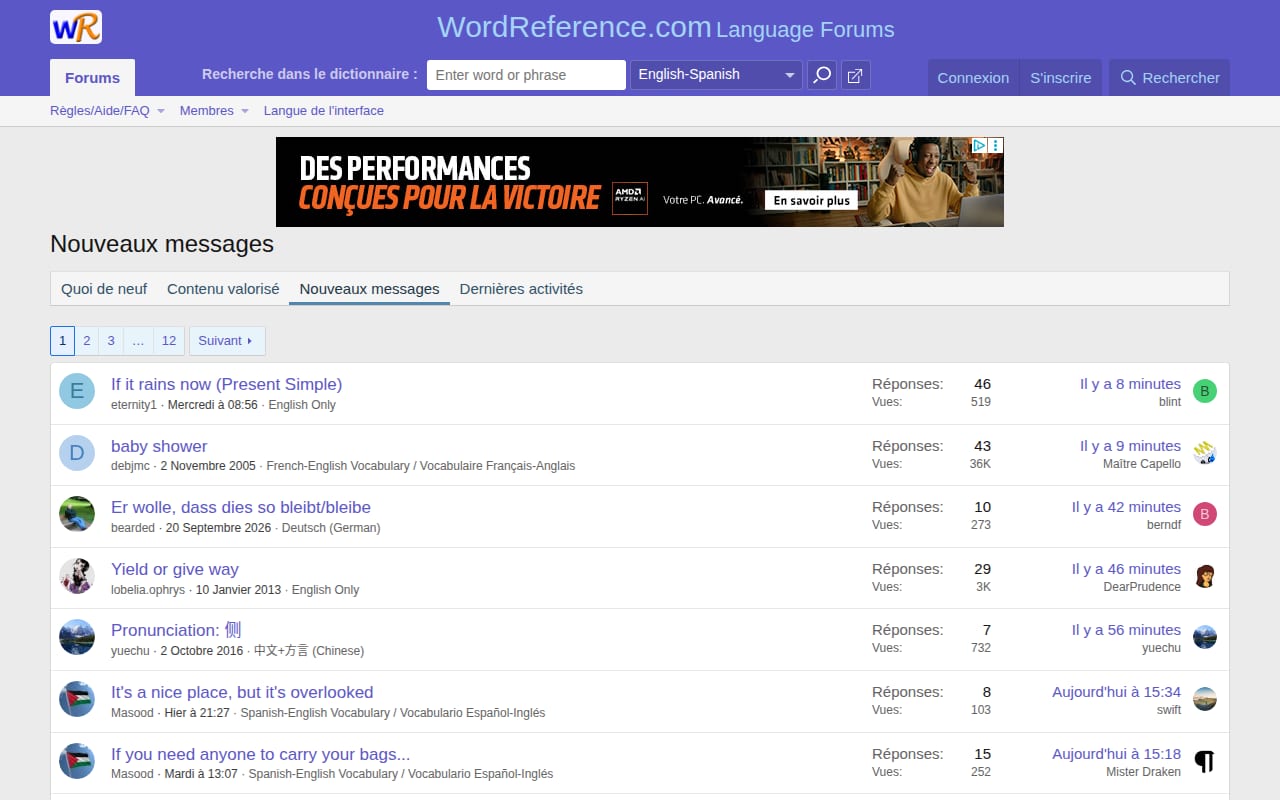Click 'Il y a 42 minutes' timestamp link
Image resolution: width=1280 pixels, height=800 pixels.
(x=1126, y=507)
